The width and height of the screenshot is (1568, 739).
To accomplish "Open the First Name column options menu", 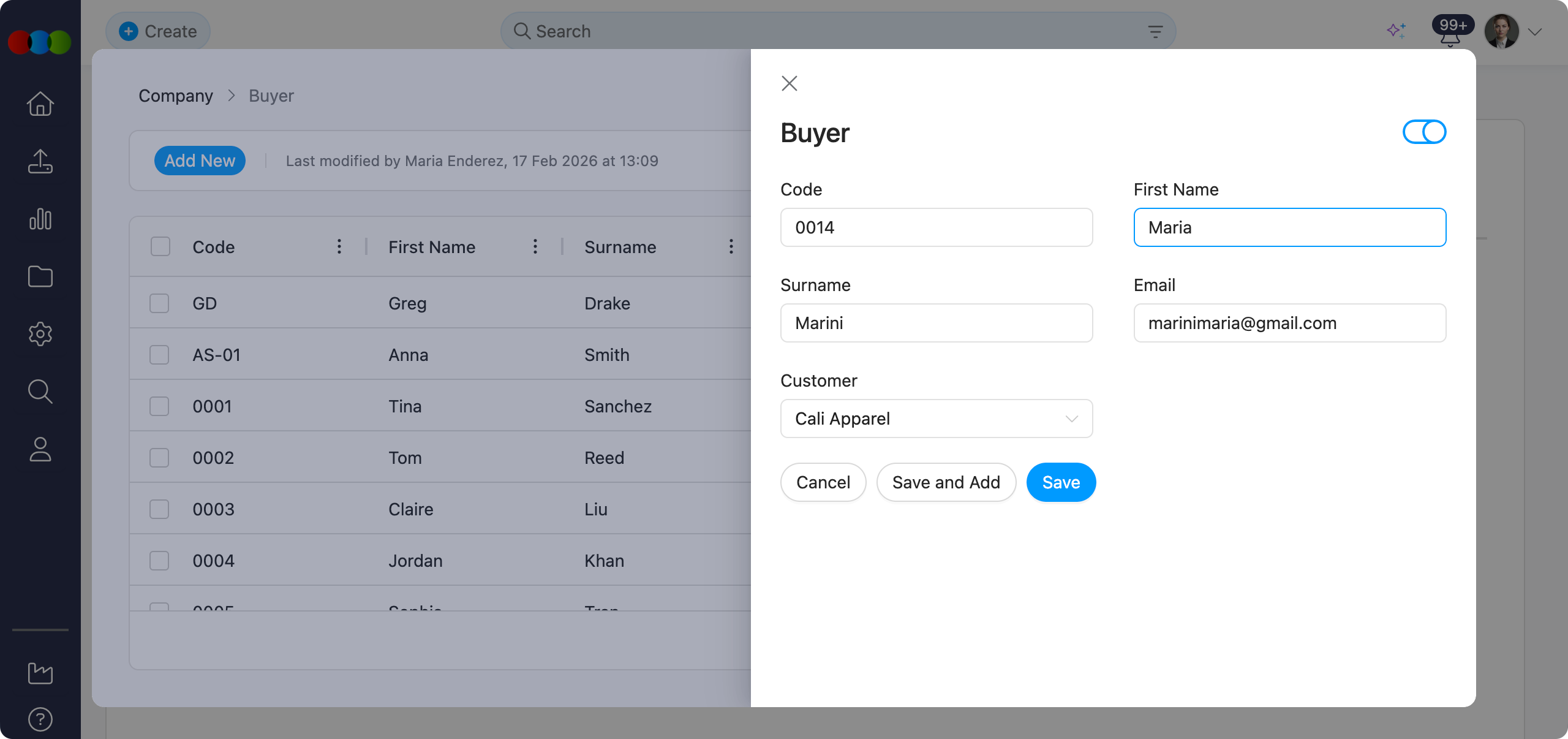I will (x=535, y=247).
